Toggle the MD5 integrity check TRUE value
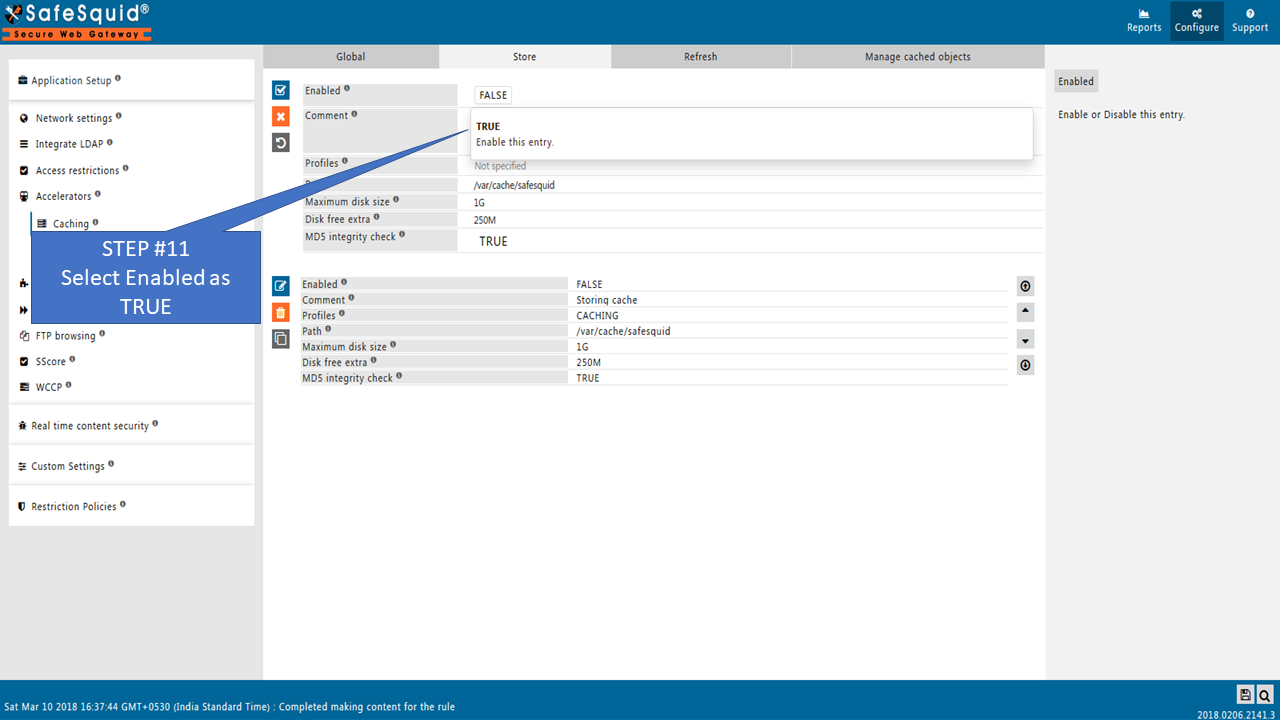This screenshot has height=720, width=1280. pos(493,241)
